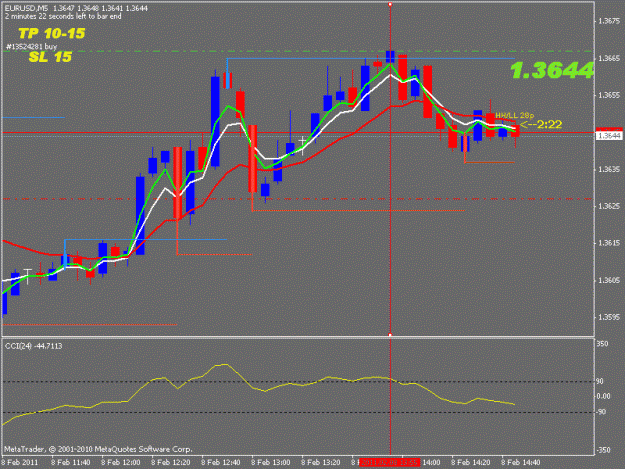This screenshot has width=625, height=469.
Task: Click the 0.00 level on CCI scale
Action: pos(603,396)
